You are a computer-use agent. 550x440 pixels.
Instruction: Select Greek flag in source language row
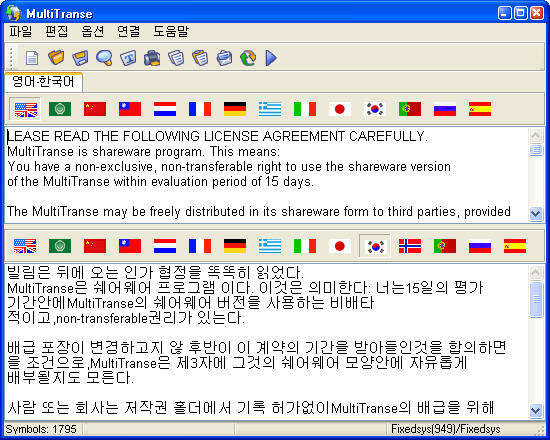coord(270,109)
